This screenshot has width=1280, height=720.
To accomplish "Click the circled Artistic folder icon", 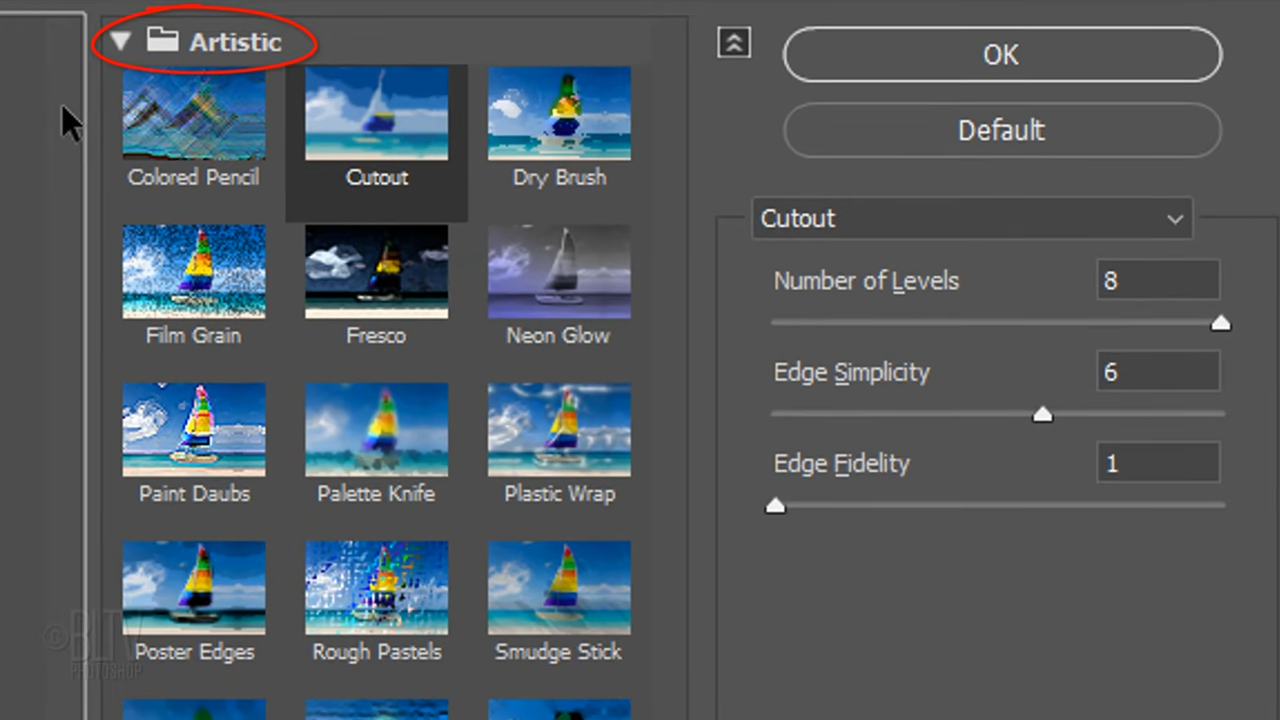I will (x=163, y=41).
